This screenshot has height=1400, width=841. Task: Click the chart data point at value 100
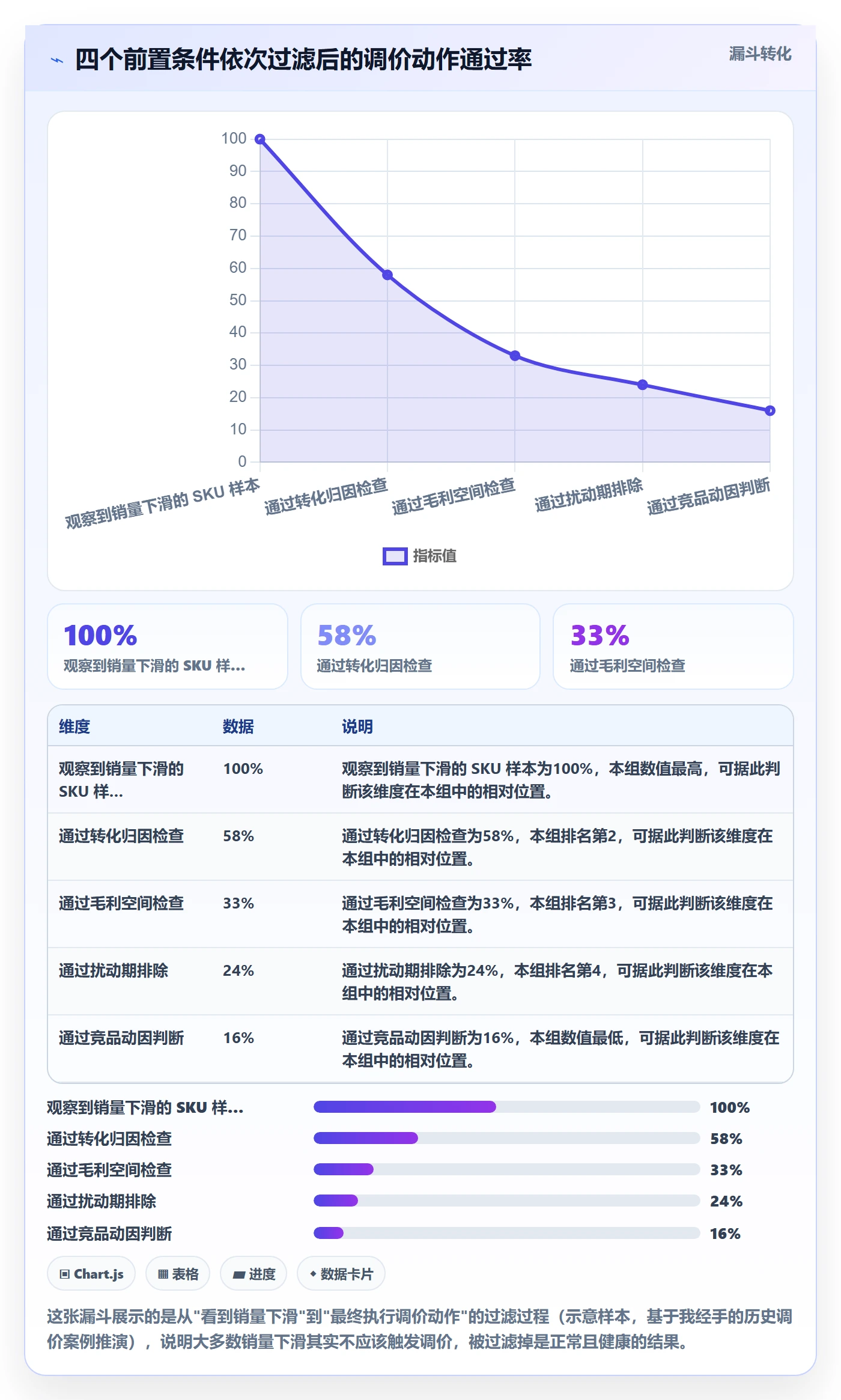[260, 139]
